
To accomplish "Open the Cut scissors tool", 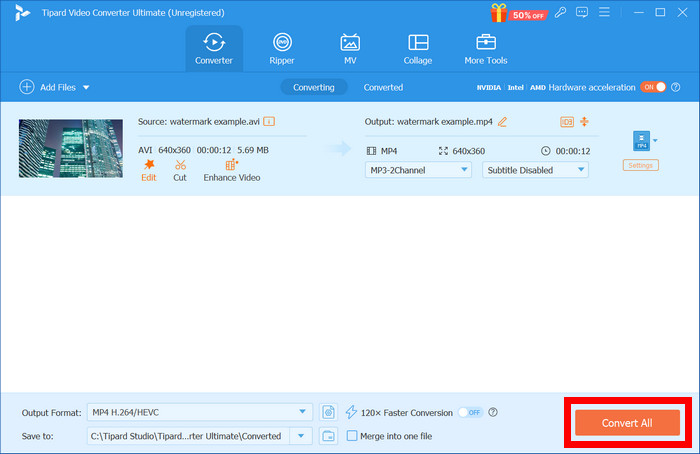I will pos(180,171).
